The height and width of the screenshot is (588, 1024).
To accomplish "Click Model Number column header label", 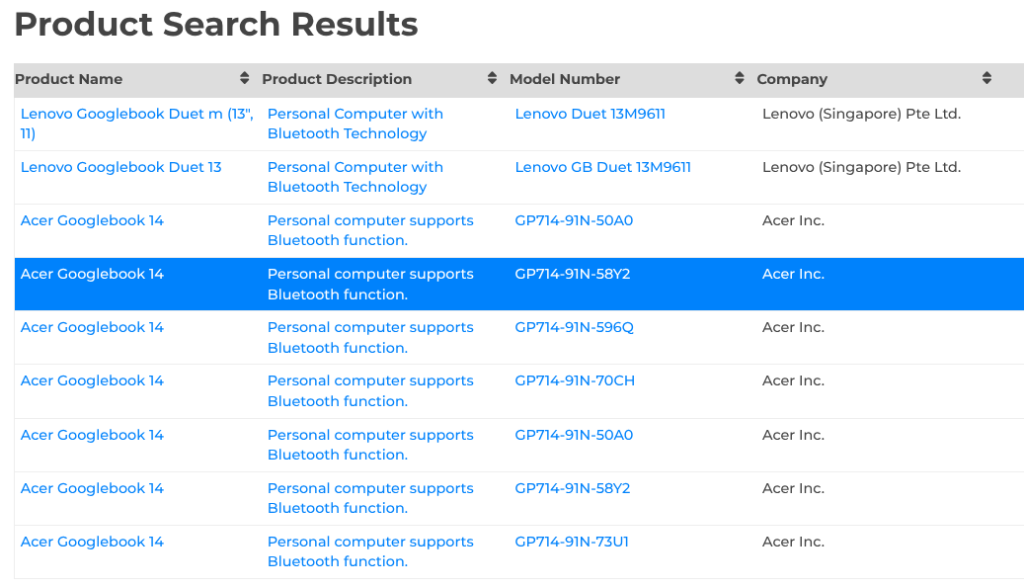I will click(x=564, y=79).
